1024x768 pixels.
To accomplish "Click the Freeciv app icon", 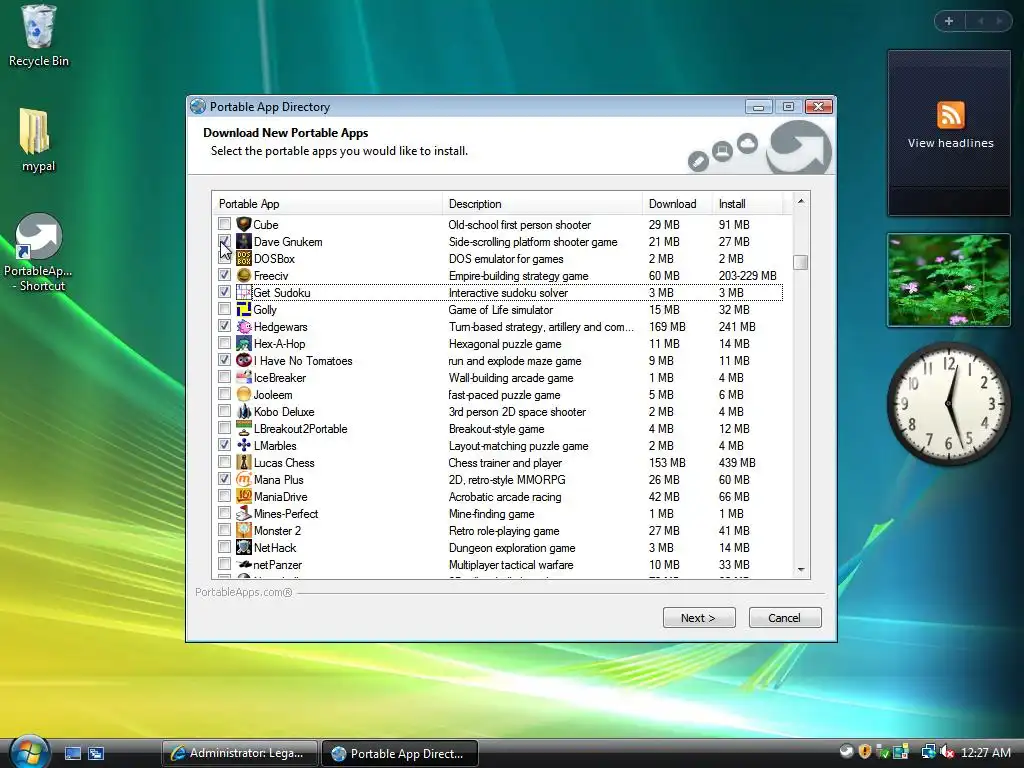I will coord(244,276).
